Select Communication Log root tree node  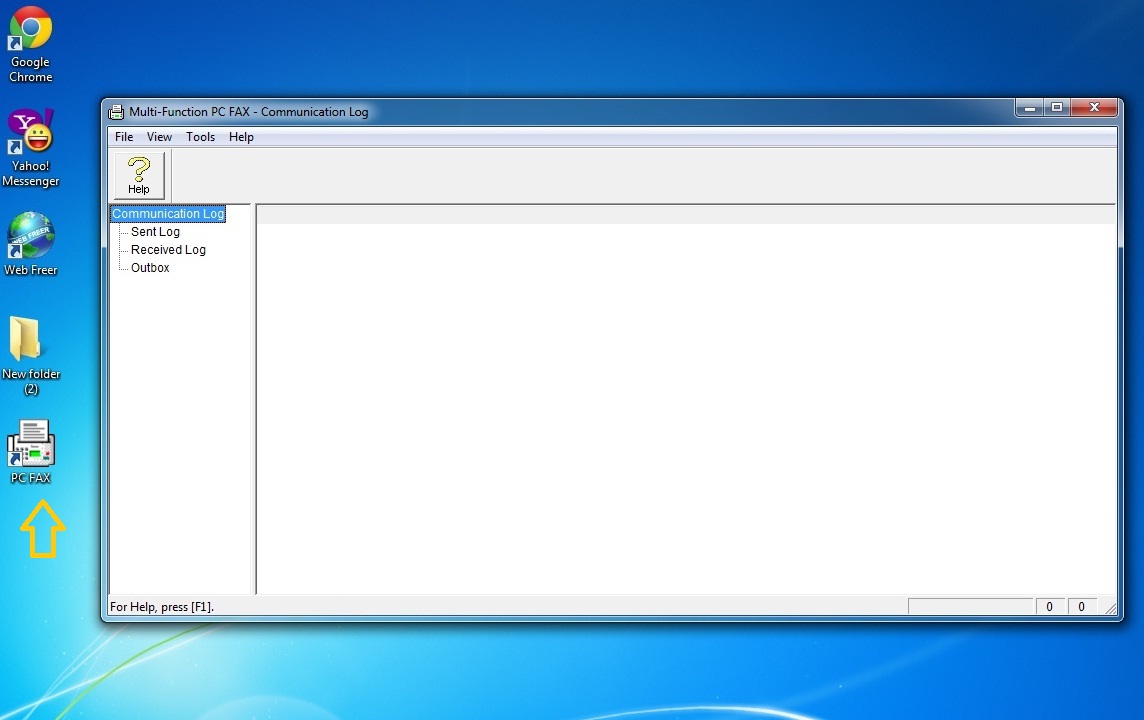click(168, 214)
